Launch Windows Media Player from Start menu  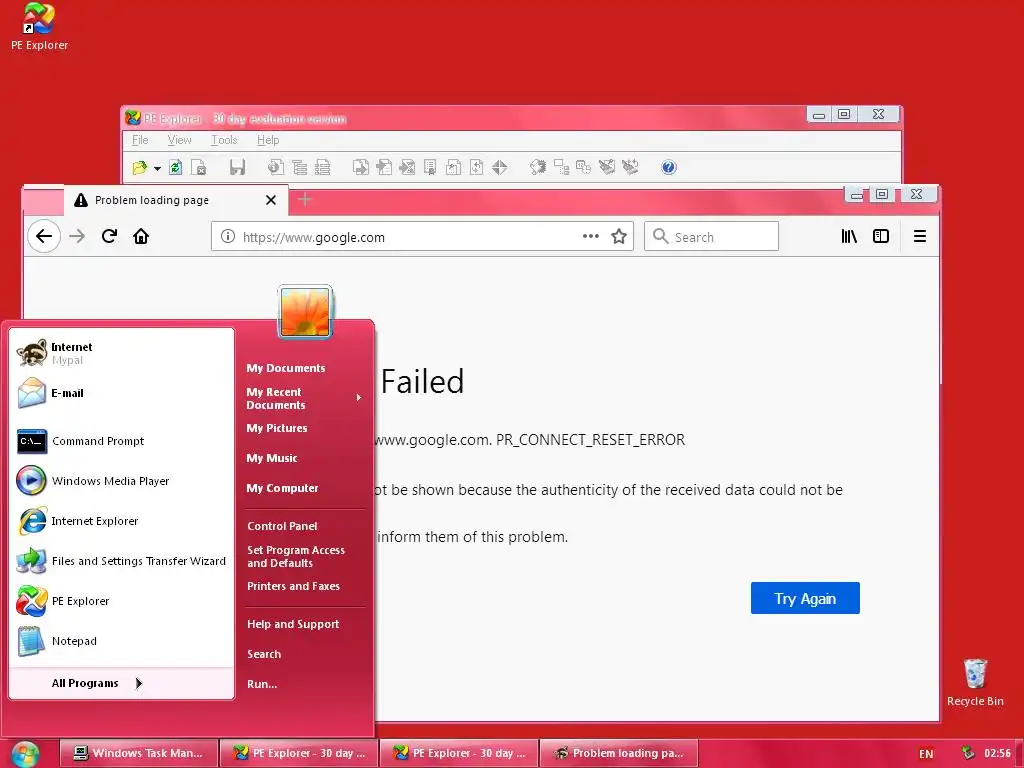click(x=122, y=481)
